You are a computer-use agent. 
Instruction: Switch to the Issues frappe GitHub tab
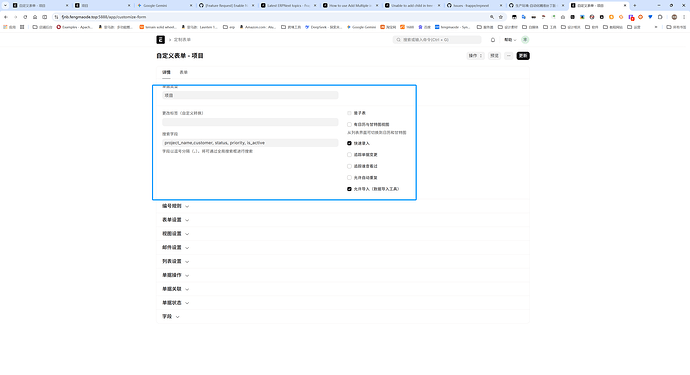point(473,5)
